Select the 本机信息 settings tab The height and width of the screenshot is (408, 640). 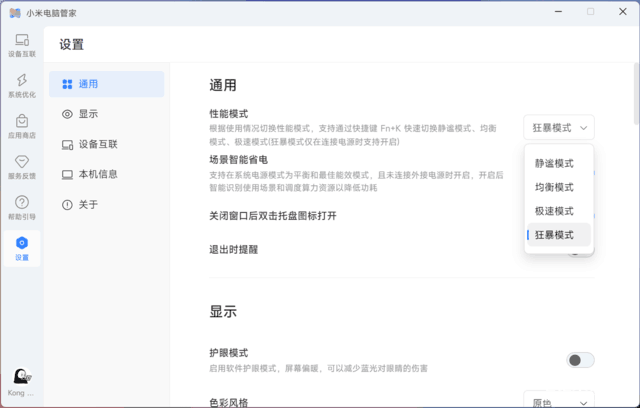pos(107,174)
